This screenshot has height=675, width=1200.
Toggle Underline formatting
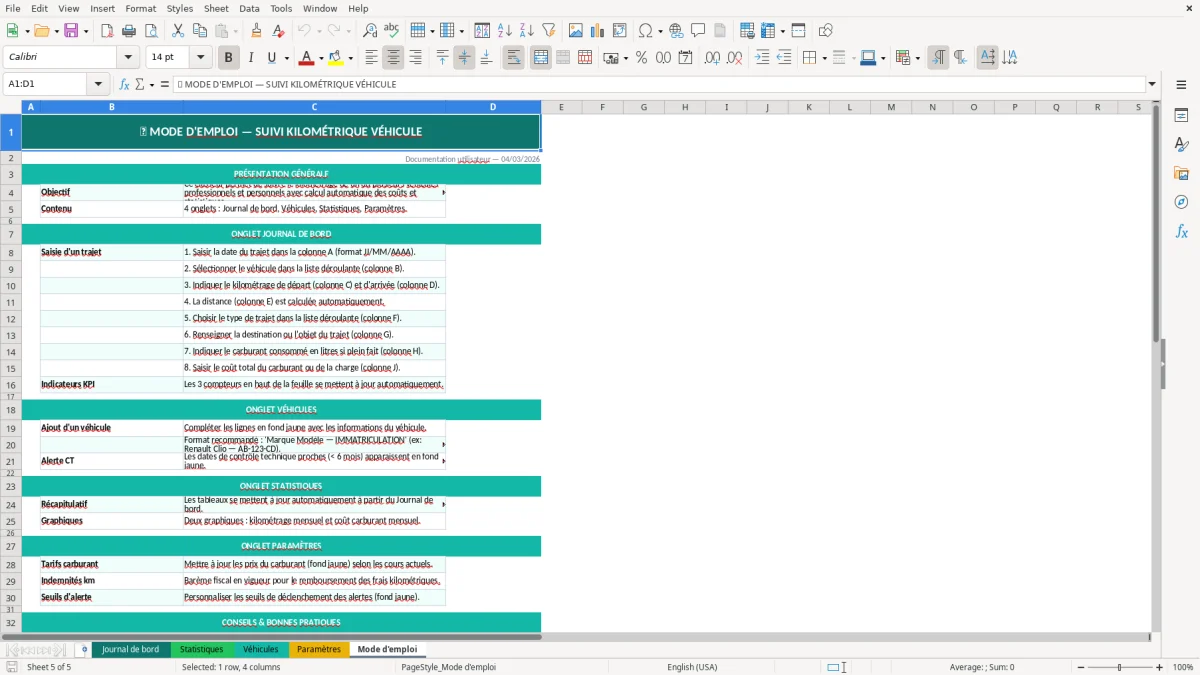272,58
